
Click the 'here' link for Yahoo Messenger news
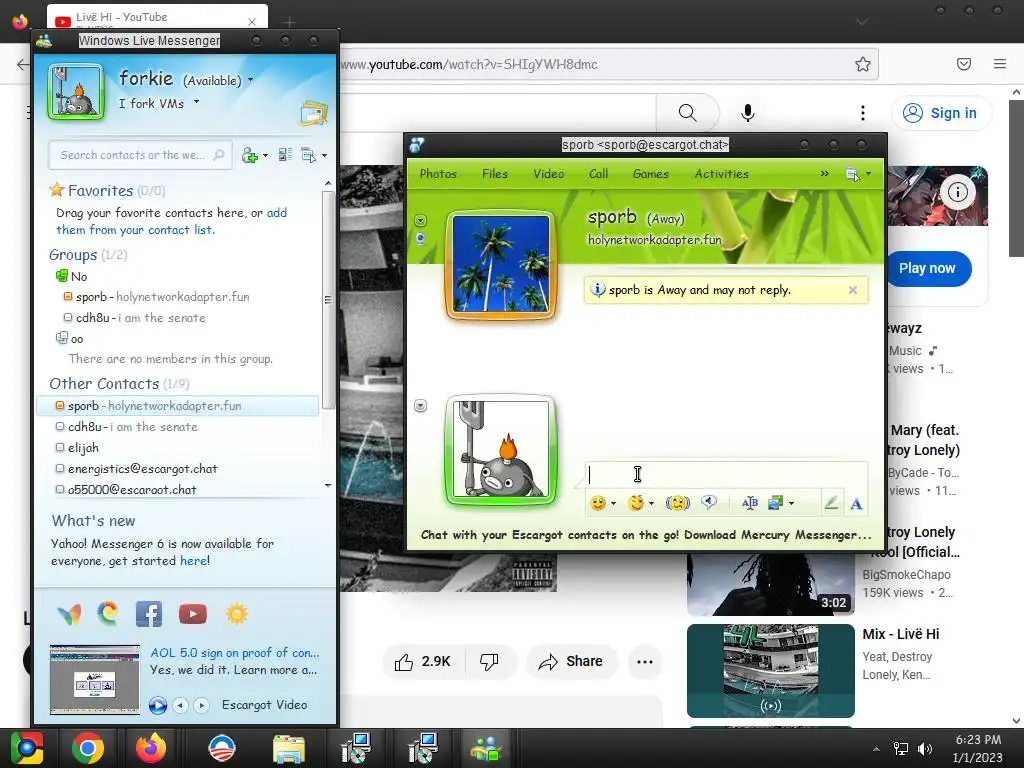(x=193, y=560)
